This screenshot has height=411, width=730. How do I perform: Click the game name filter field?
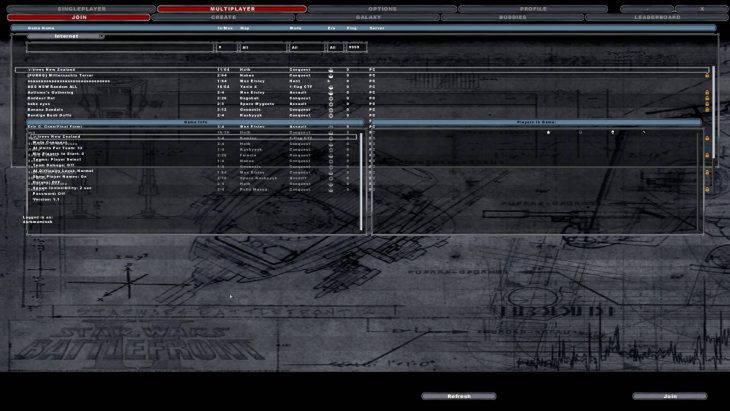point(120,47)
